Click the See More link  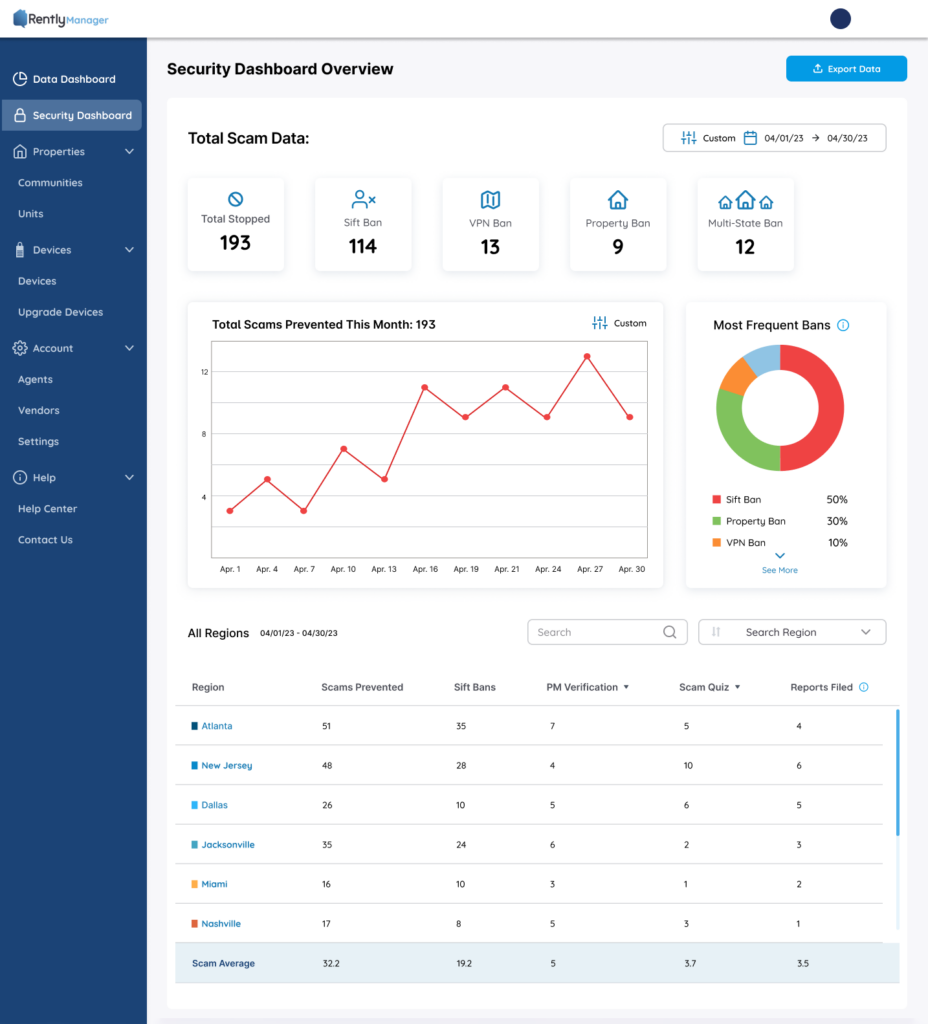pyautogui.click(x=780, y=570)
